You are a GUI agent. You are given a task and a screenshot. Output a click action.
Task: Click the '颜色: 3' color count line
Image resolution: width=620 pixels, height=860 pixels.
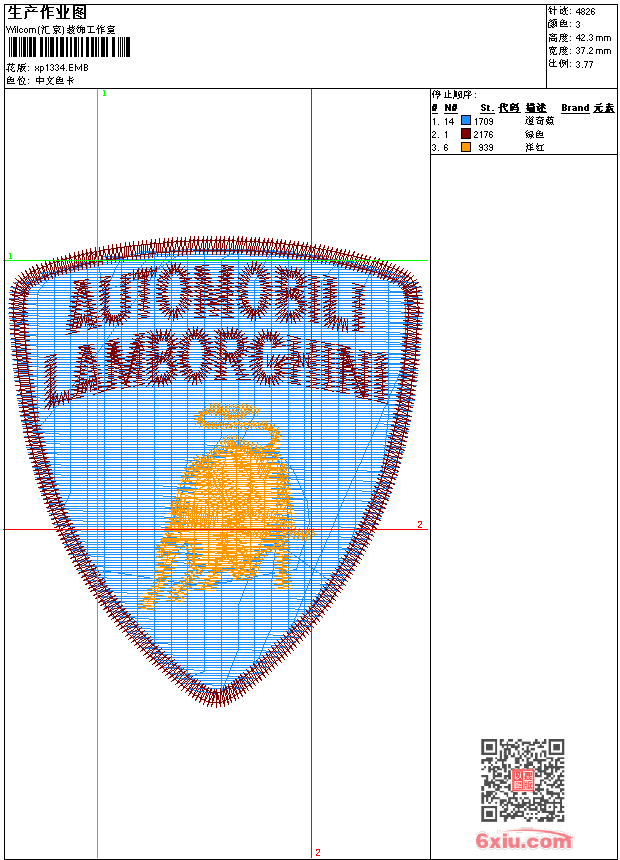[564, 24]
